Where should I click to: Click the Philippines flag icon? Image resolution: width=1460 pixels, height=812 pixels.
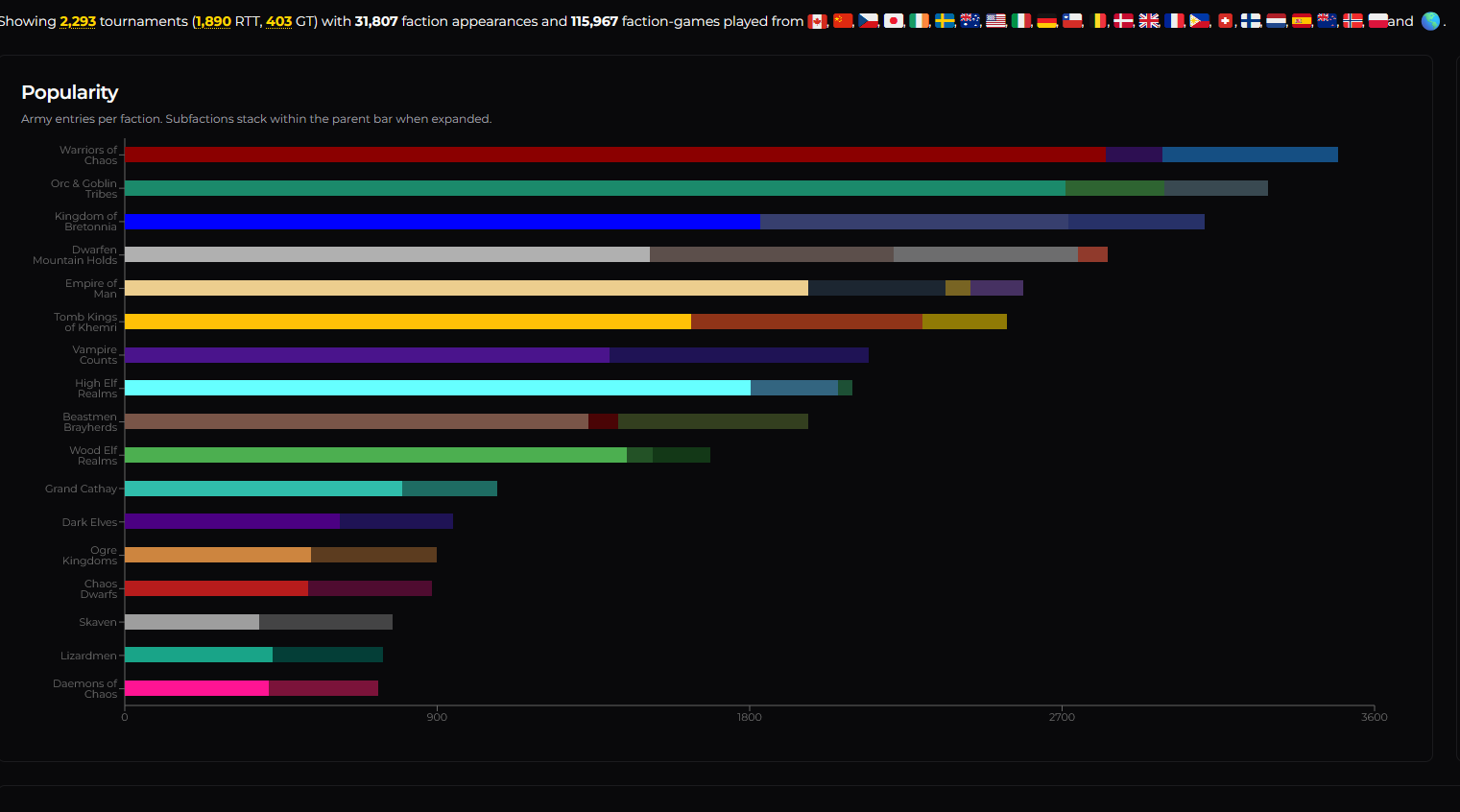click(x=1200, y=21)
